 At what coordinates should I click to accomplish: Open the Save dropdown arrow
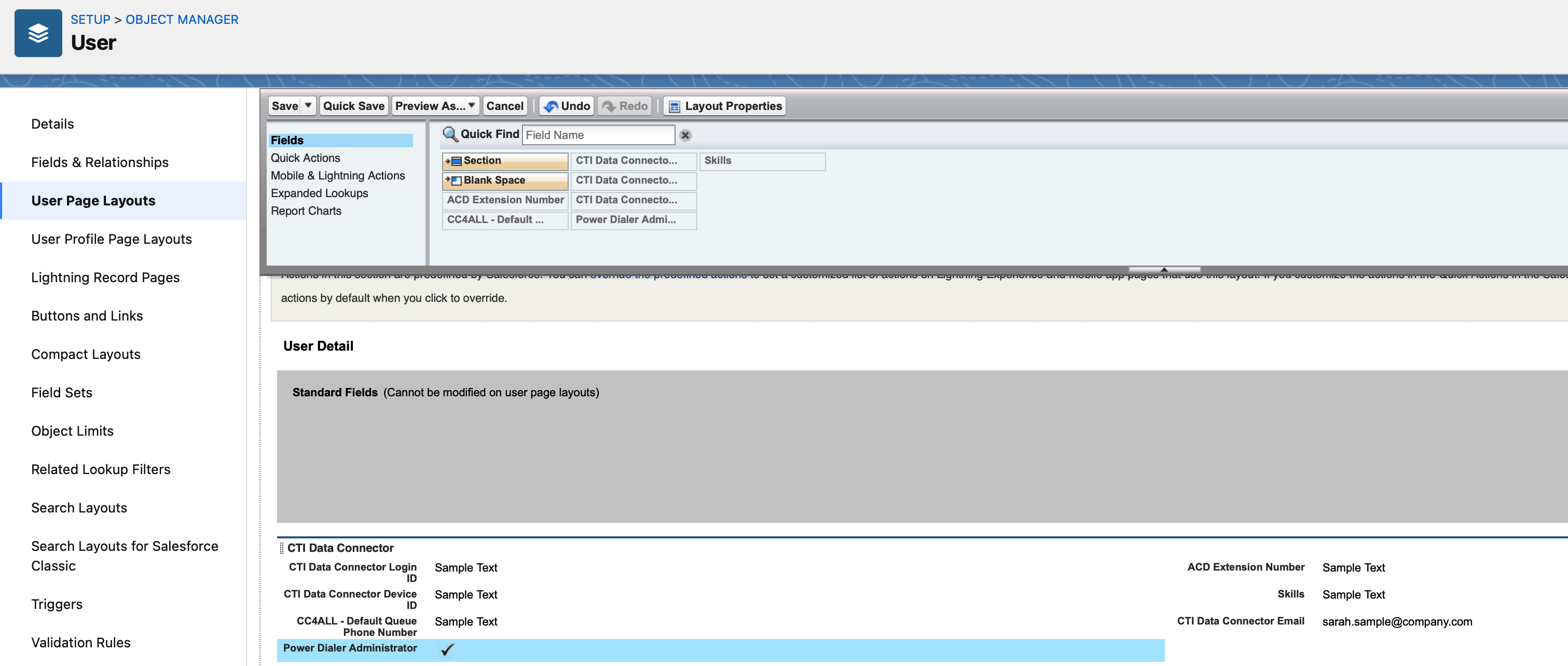pos(309,106)
